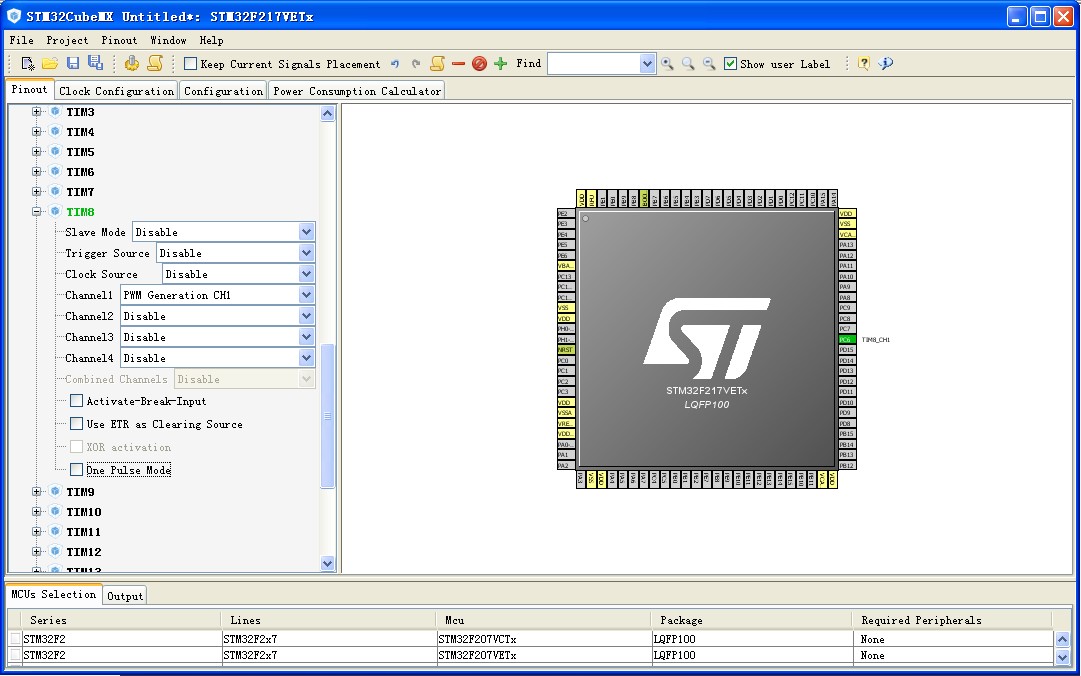This screenshot has width=1081, height=676.
Task: Click the Save Project As icon
Action: (95, 63)
